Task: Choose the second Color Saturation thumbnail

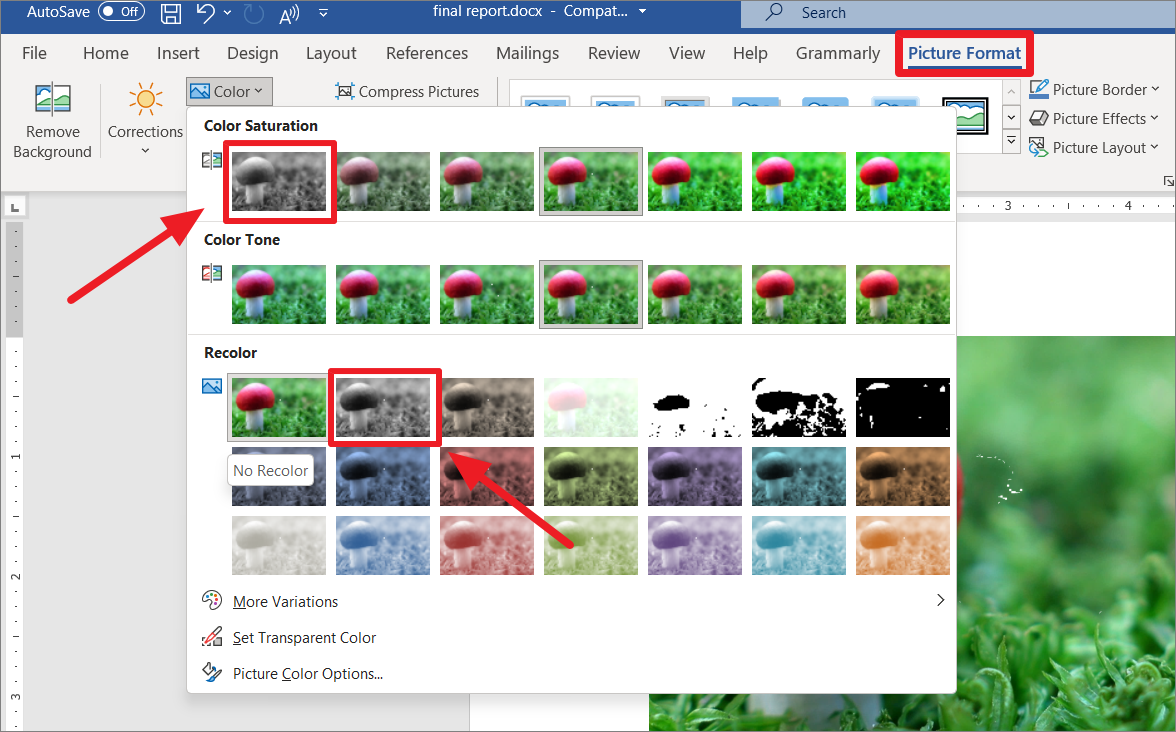Action: coord(382,182)
